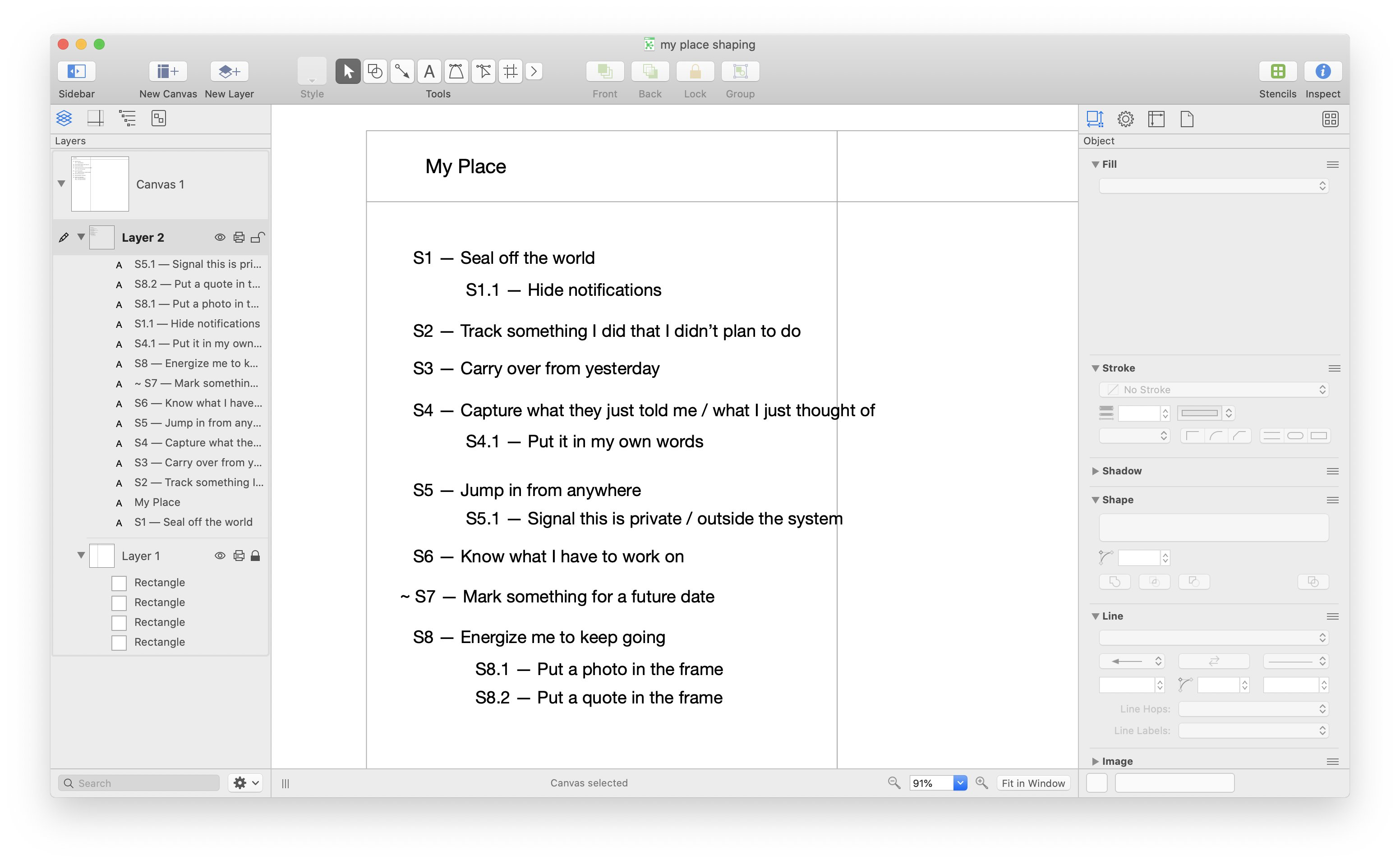The image size is (1400, 864).
Task: Toggle printing for Layer 1
Action: coord(239,556)
